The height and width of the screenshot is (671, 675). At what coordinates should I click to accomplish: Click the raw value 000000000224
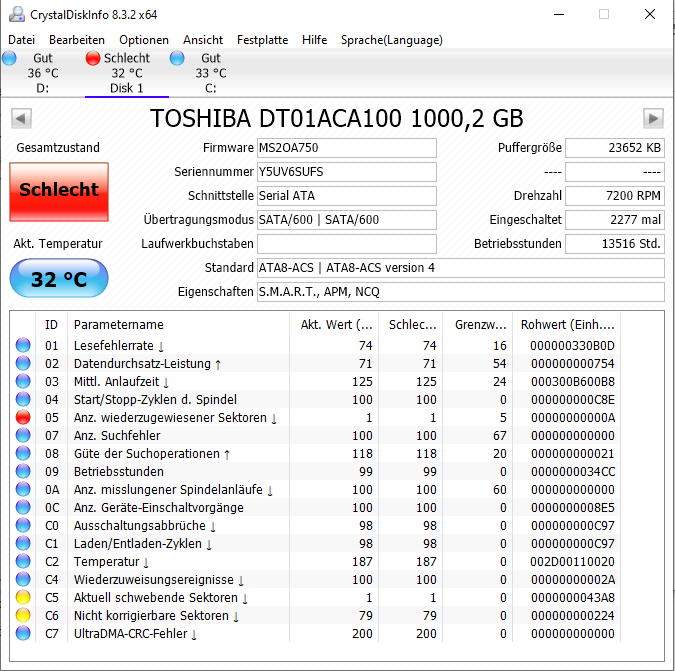pyautogui.click(x=573, y=615)
